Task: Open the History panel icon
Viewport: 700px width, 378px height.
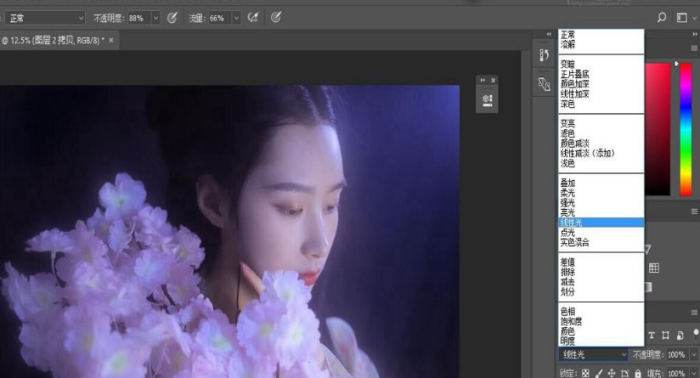Action: 544,55
